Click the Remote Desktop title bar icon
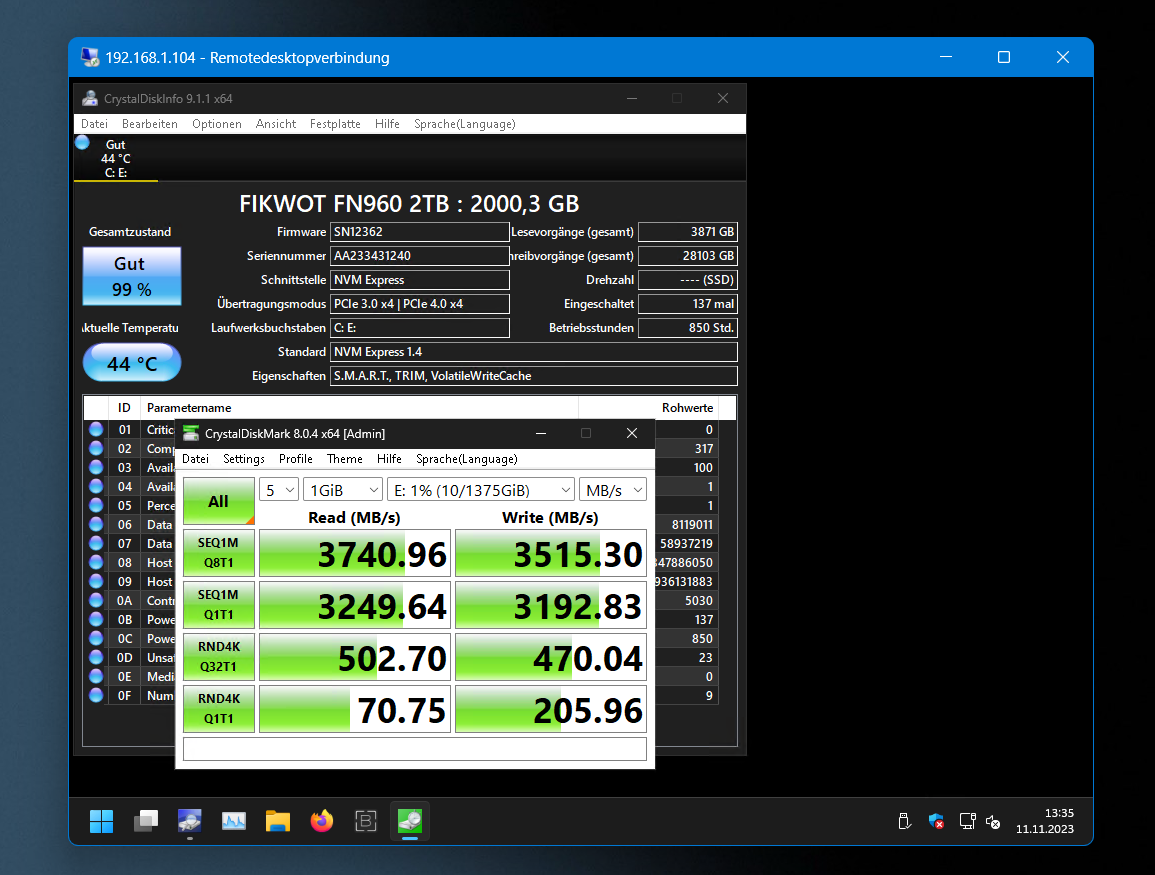 (x=90, y=57)
